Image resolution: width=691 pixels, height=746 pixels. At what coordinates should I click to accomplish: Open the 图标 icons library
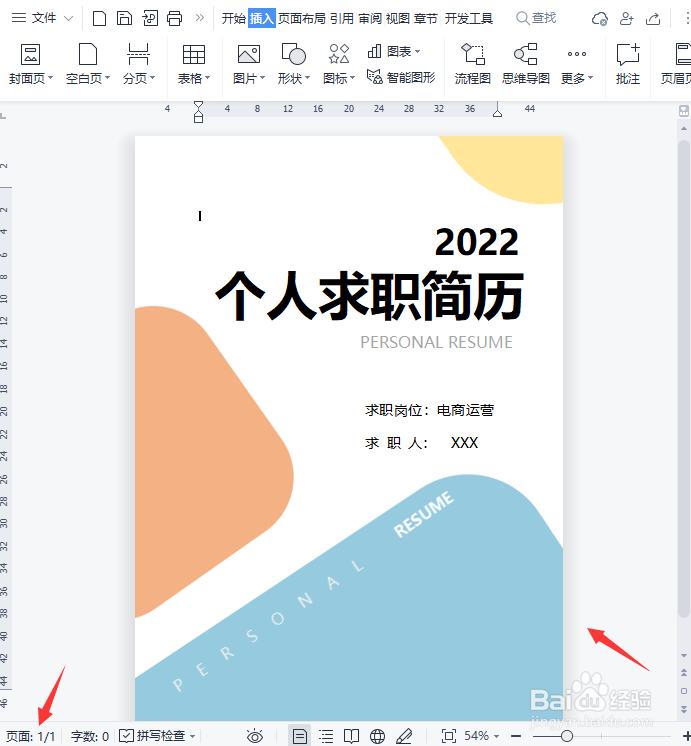click(x=339, y=64)
